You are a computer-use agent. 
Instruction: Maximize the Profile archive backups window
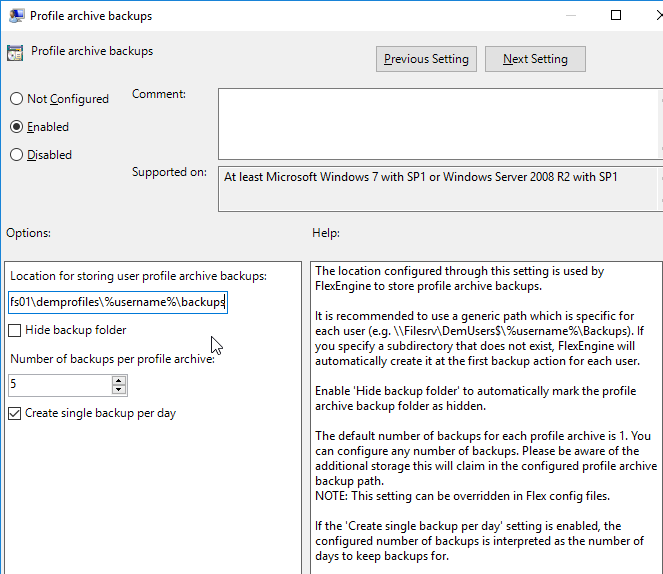[x=616, y=16]
